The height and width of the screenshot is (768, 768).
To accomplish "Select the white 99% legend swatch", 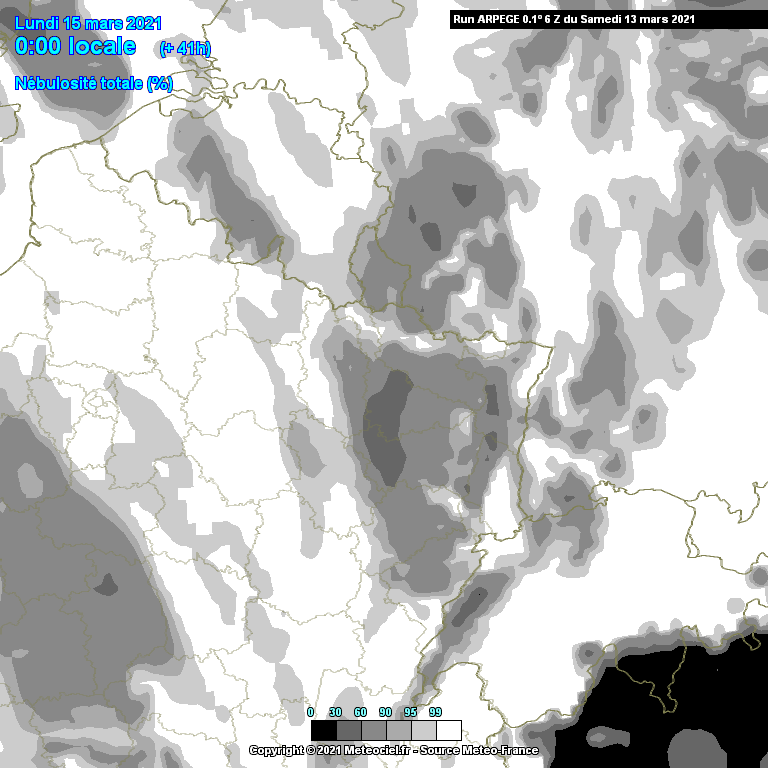I will [x=448, y=730].
